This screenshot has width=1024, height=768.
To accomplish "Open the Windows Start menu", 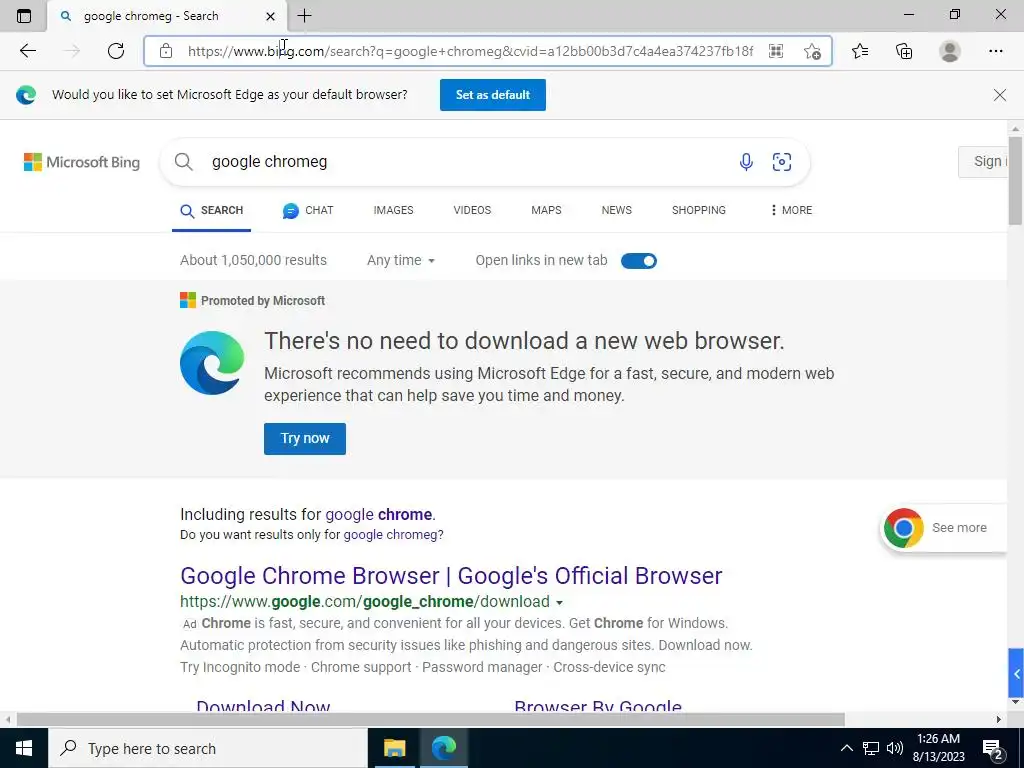I will (x=24, y=748).
